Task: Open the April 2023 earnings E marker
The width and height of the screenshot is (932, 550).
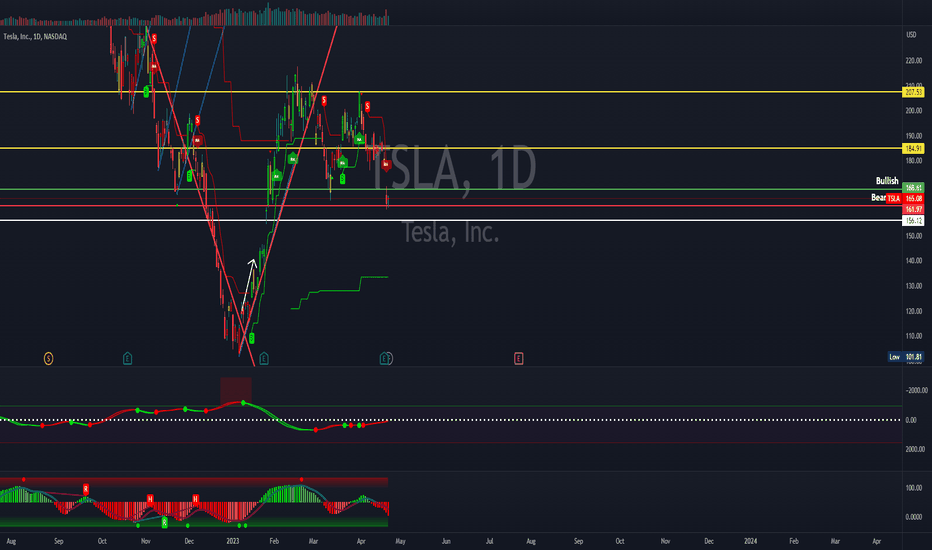Action: 385,358
